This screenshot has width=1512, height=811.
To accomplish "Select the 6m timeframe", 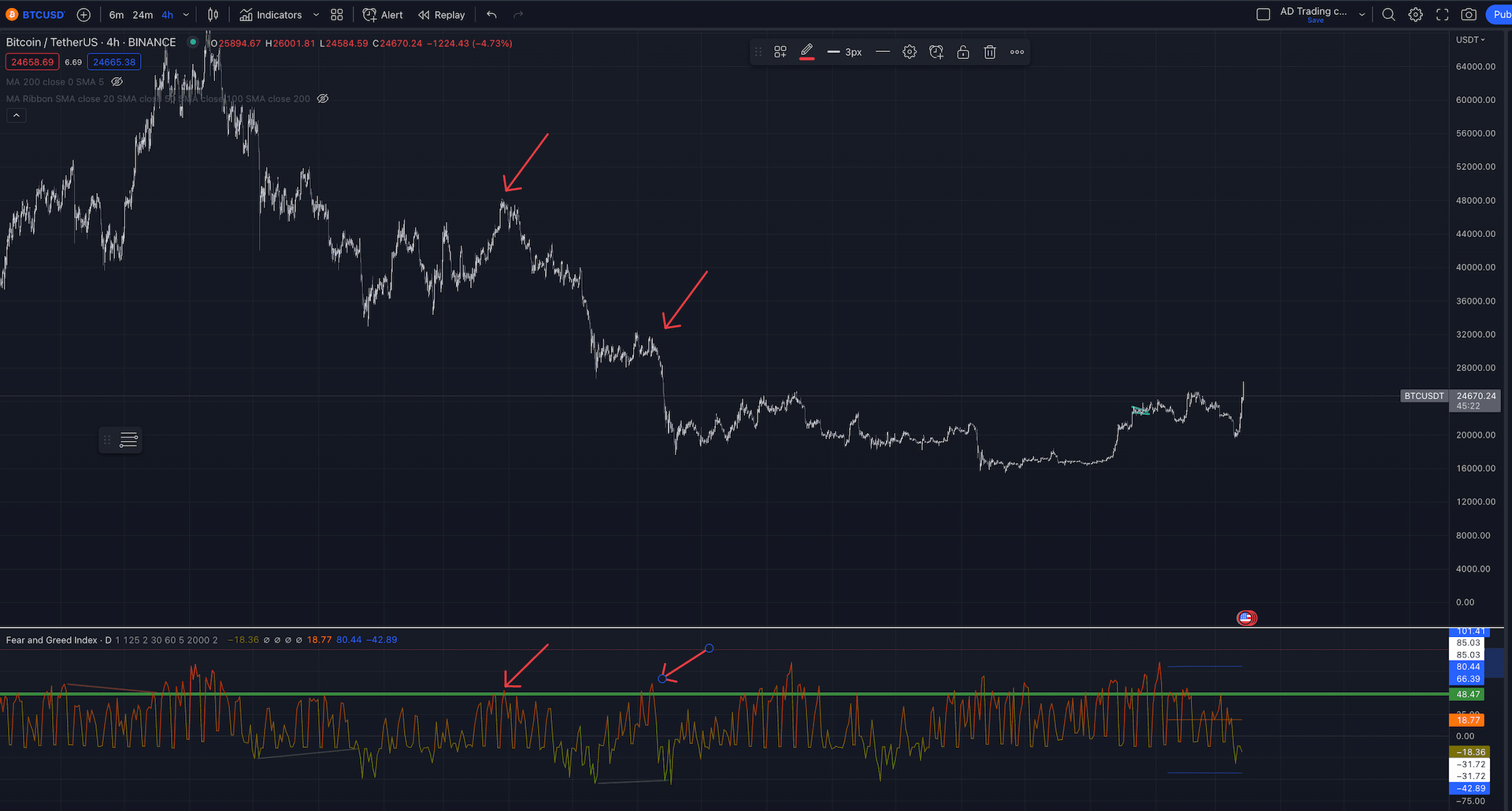I will click(x=117, y=15).
